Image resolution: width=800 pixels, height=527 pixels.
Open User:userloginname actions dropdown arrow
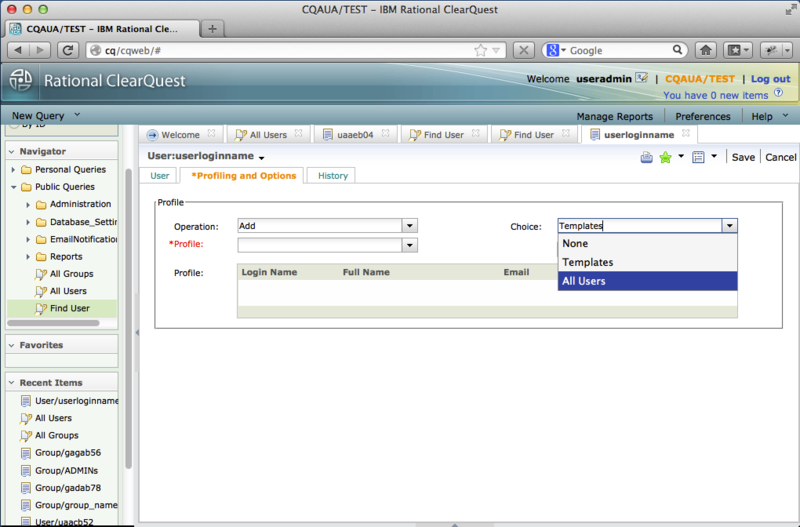pos(261,158)
